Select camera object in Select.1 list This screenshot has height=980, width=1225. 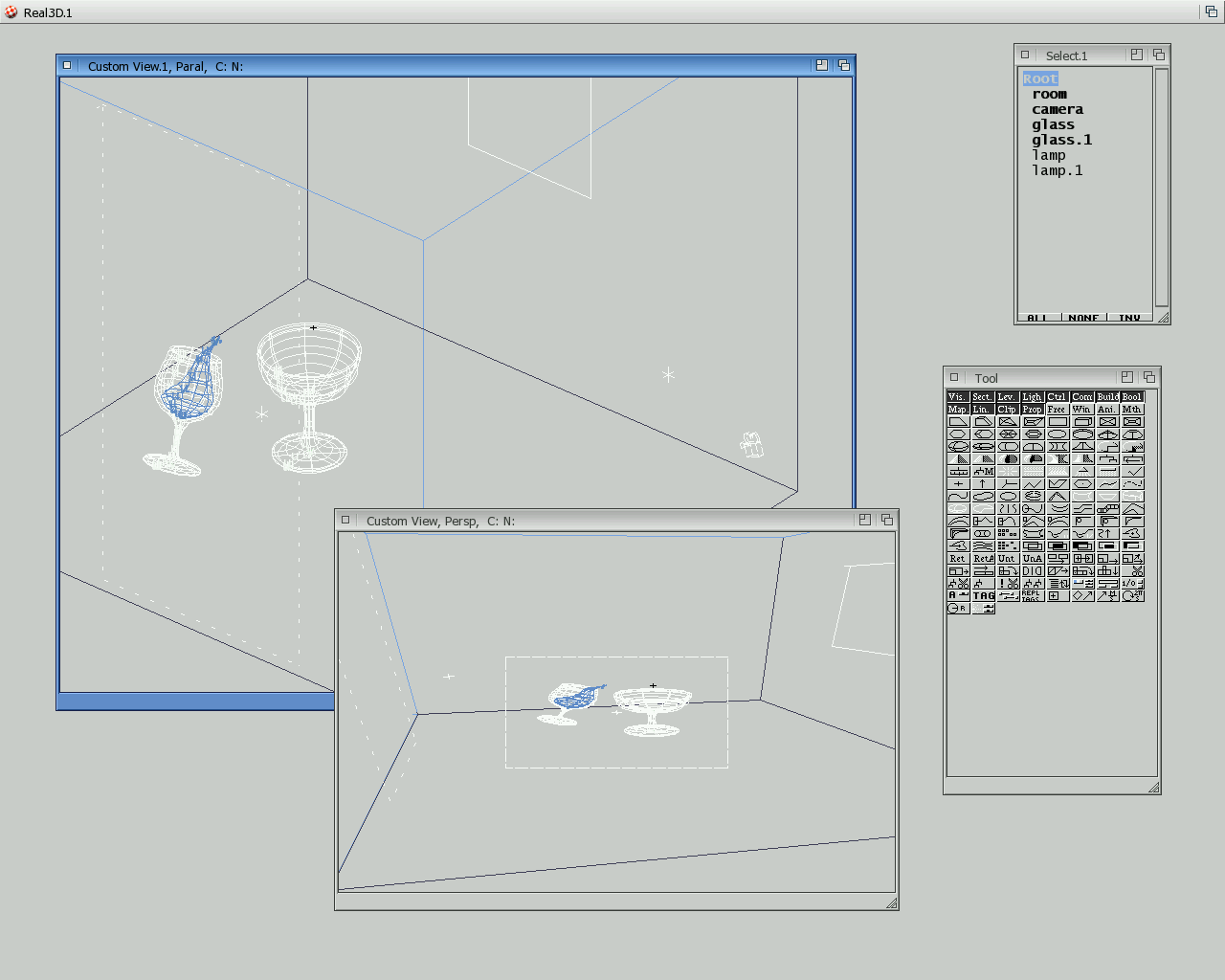point(1058,110)
